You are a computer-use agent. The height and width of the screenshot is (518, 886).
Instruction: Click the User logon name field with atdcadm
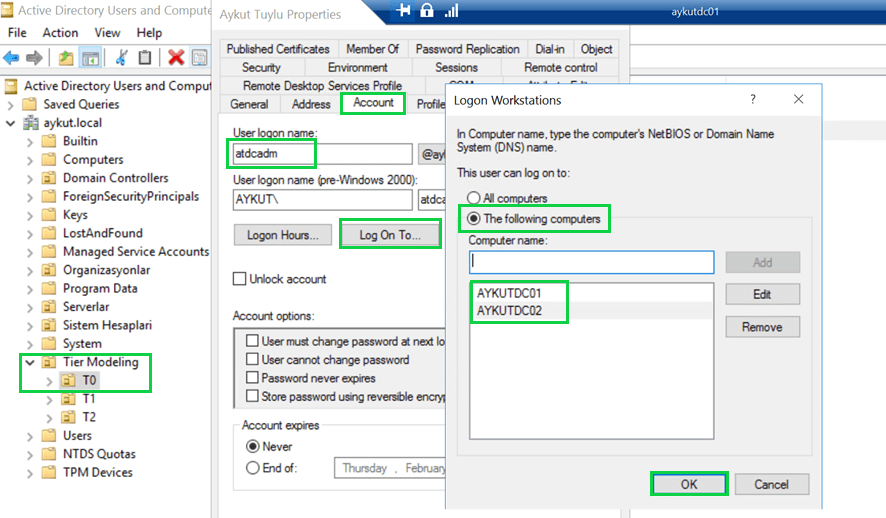click(323, 154)
